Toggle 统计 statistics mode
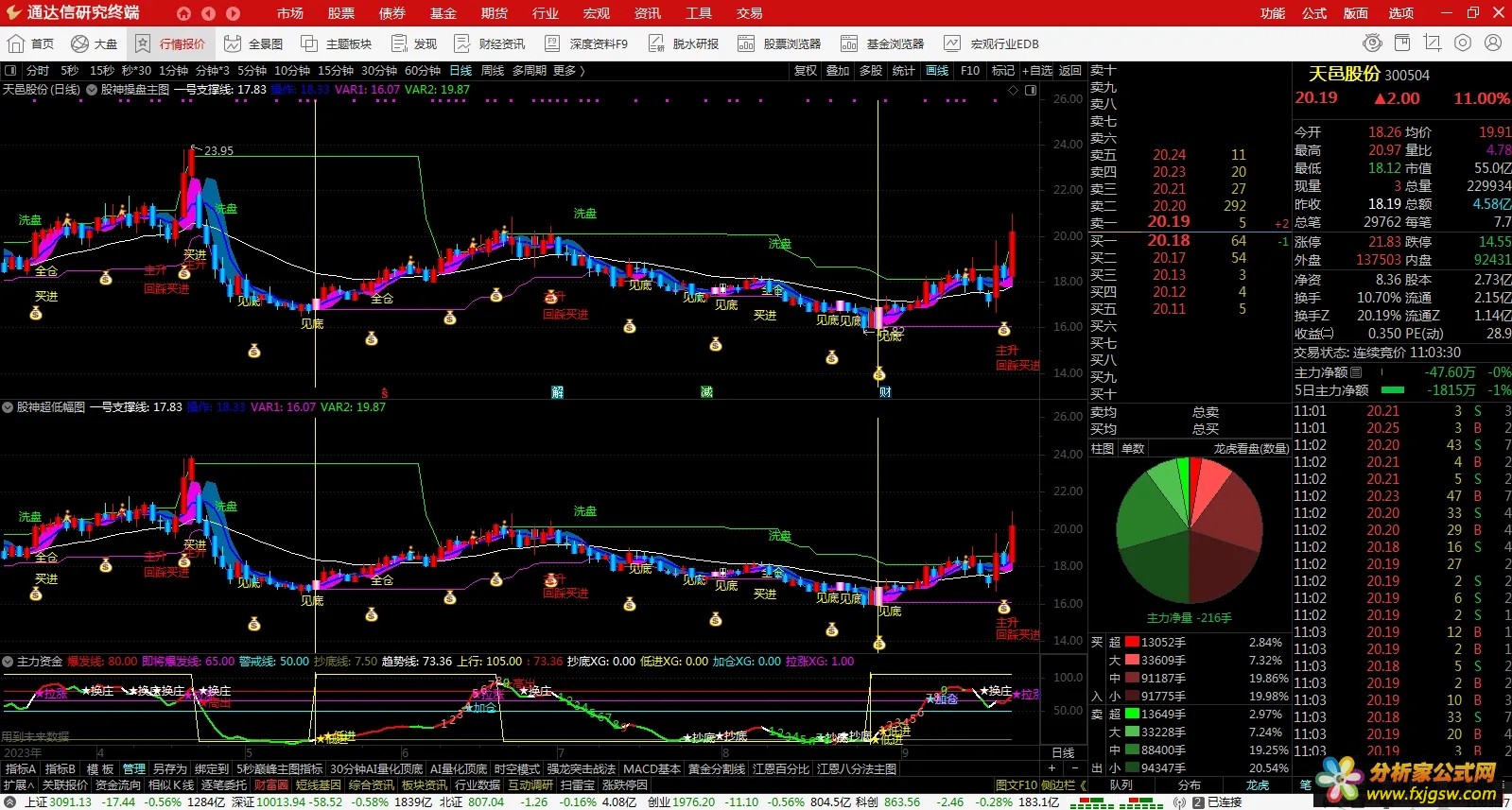1512x810 pixels. tap(904, 71)
